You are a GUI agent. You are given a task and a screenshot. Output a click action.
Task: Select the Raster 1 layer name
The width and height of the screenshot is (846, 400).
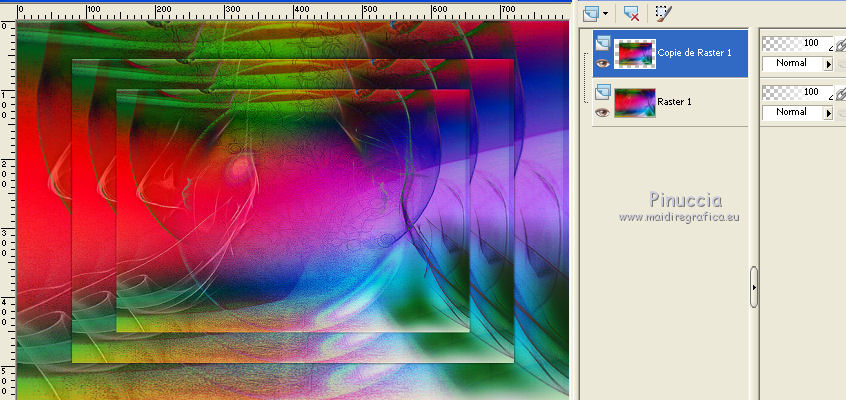[675, 101]
